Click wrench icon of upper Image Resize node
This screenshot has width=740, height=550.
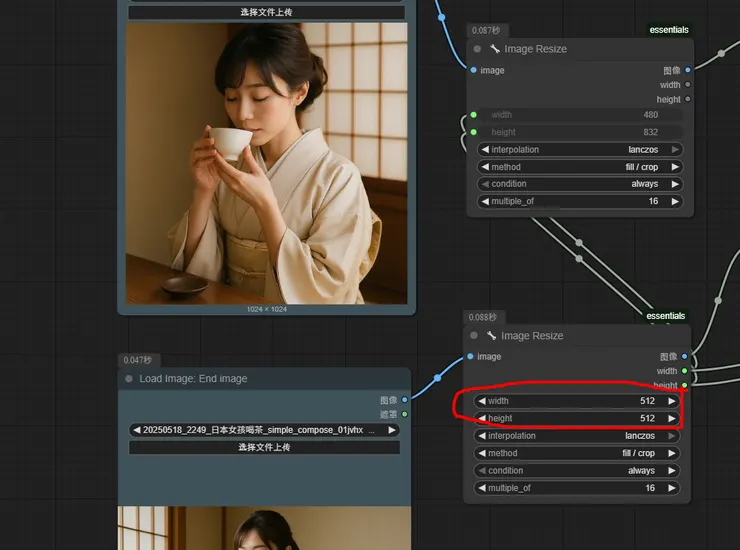(x=495, y=49)
